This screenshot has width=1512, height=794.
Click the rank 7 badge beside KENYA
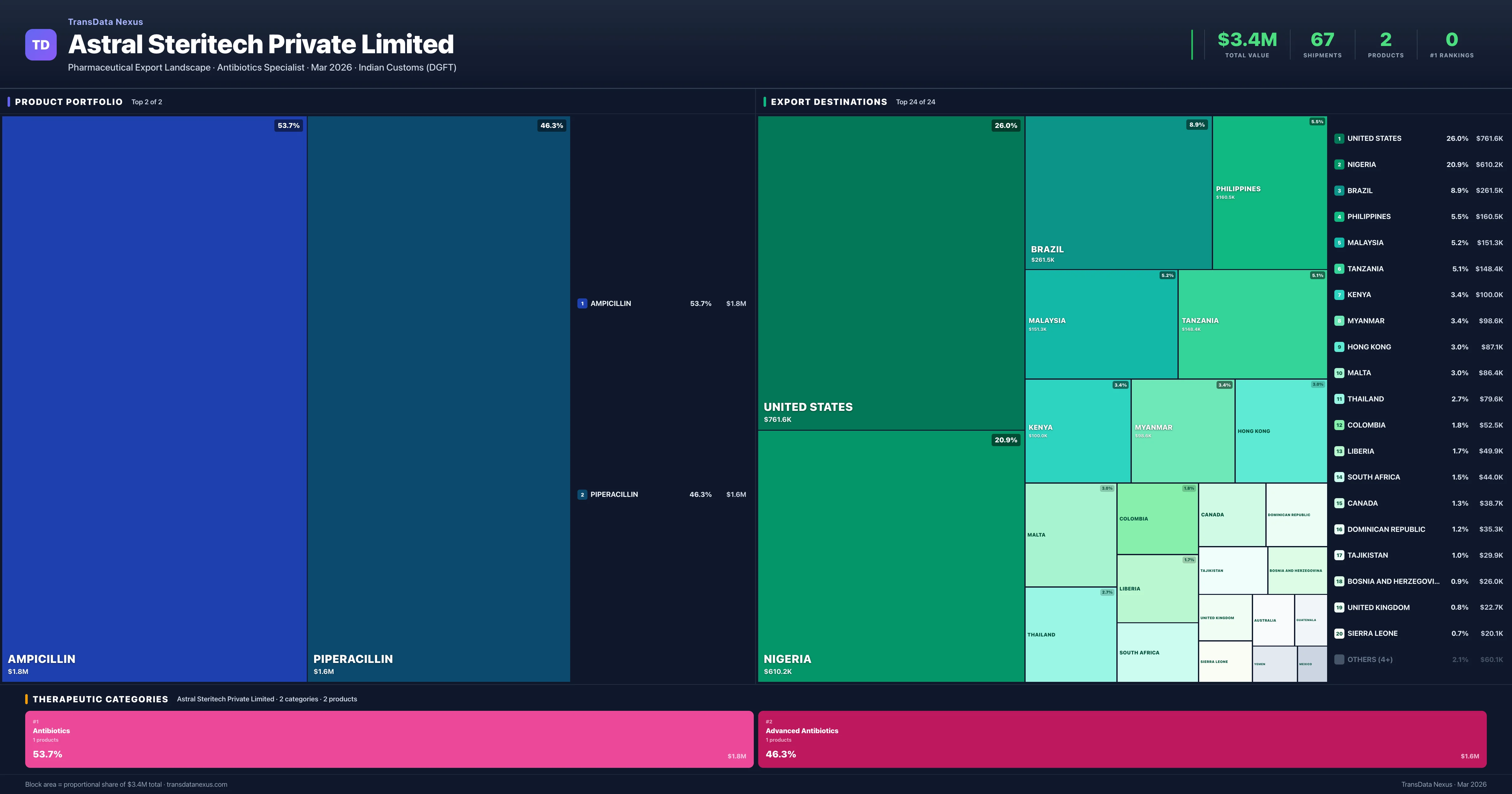pos(1340,295)
